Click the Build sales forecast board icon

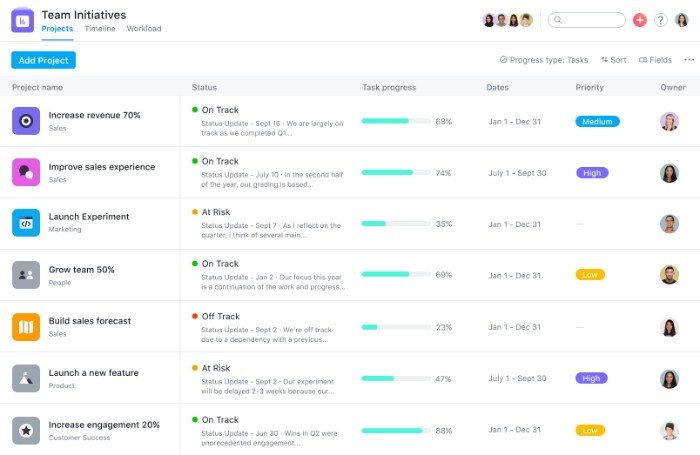click(x=26, y=326)
